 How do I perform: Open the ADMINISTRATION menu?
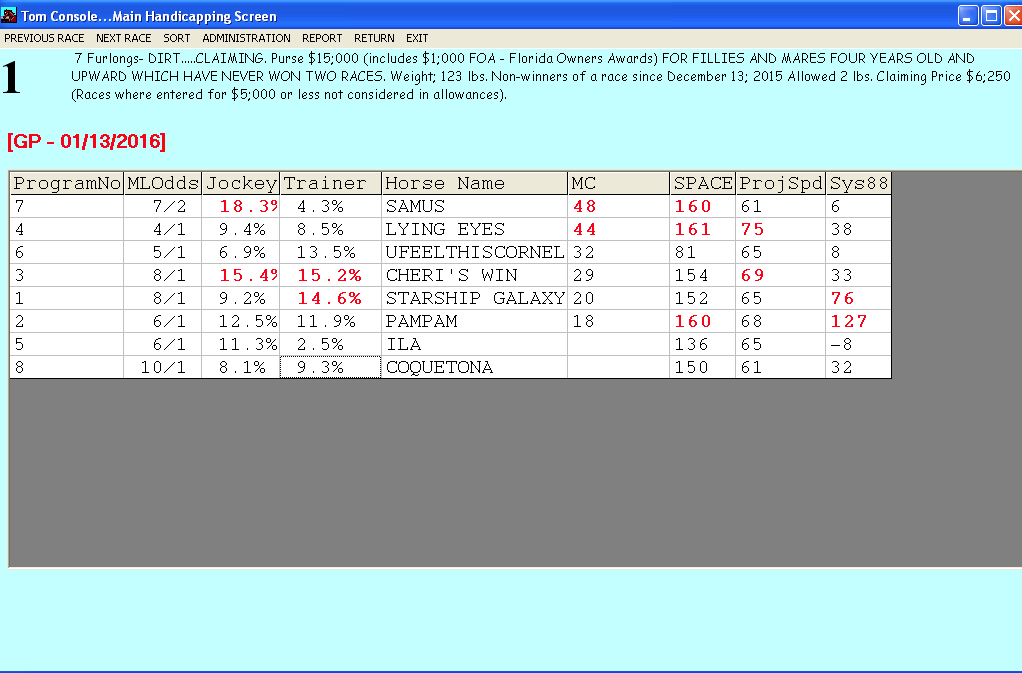point(246,38)
